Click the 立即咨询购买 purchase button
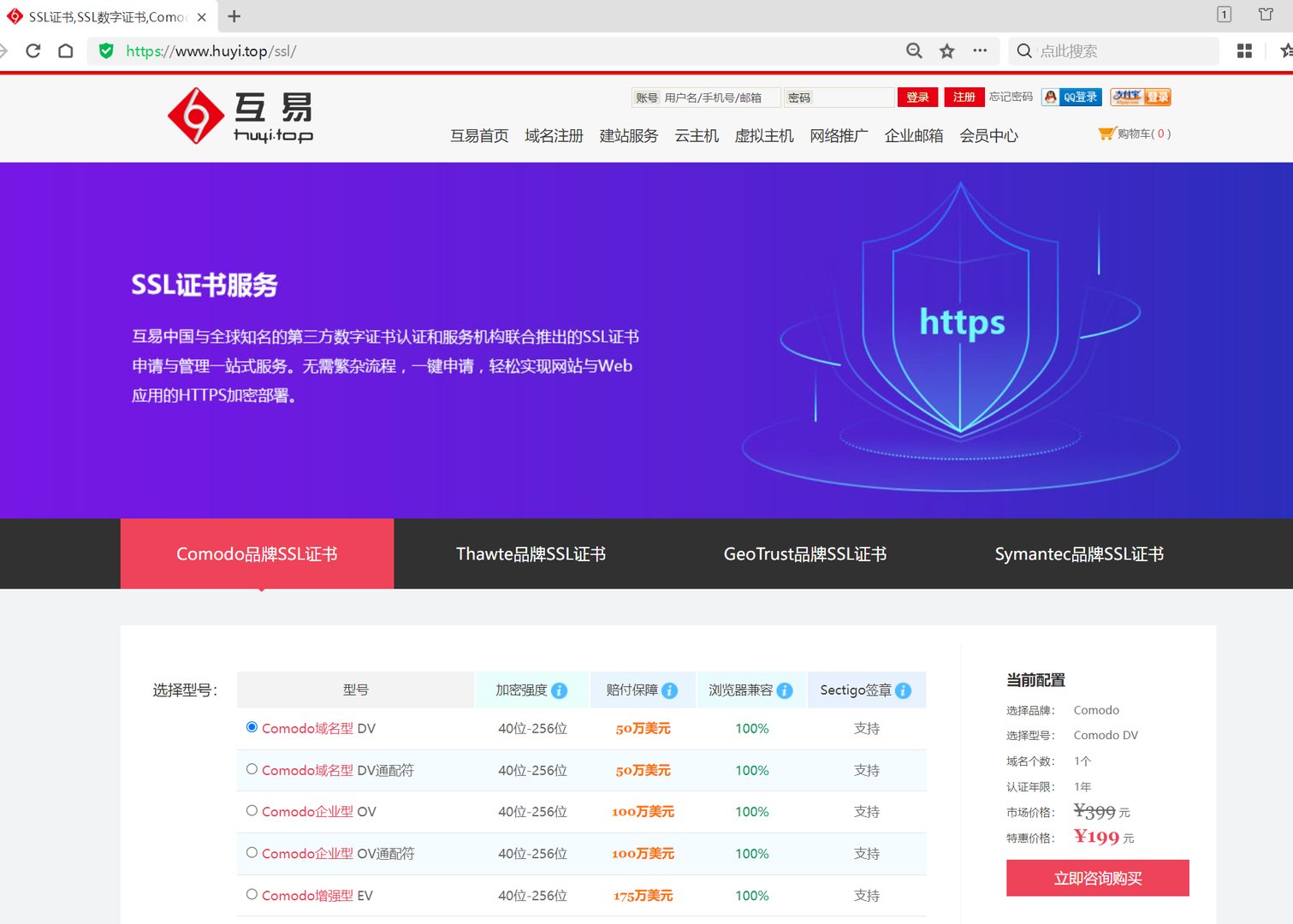Screen dimensions: 1293x924 pos(1097,878)
